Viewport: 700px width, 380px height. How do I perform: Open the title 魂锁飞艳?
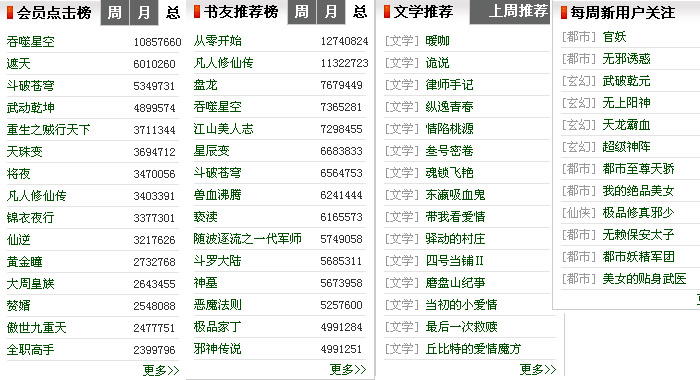(x=450, y=173)
